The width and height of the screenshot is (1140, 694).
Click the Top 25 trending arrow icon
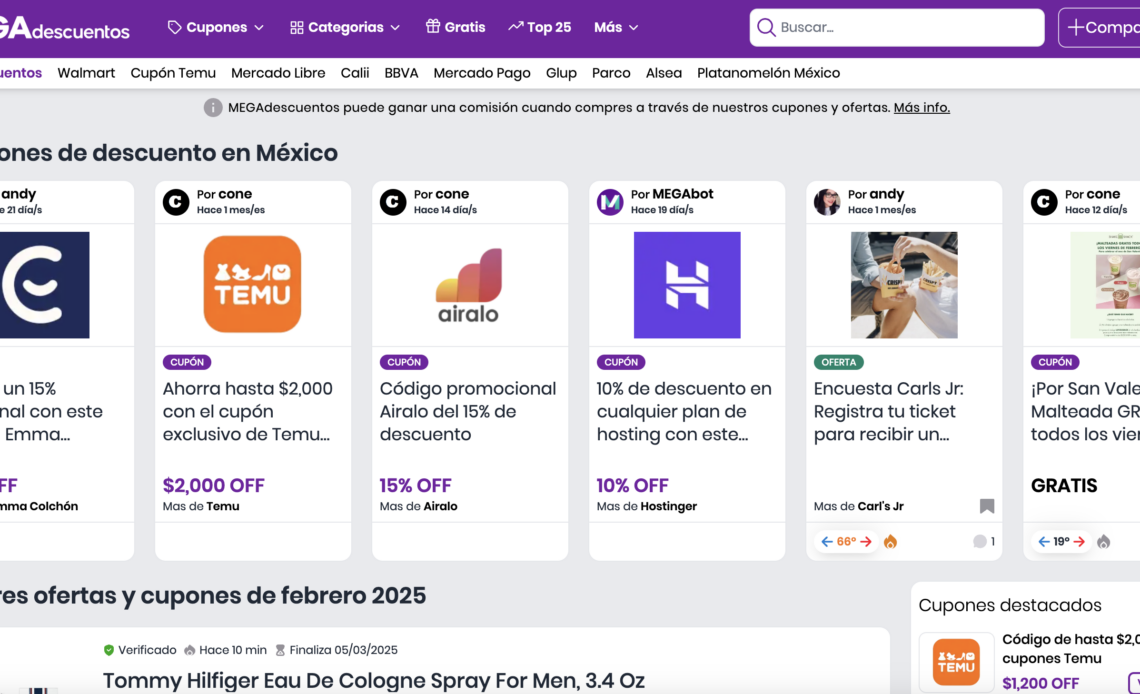515,26
